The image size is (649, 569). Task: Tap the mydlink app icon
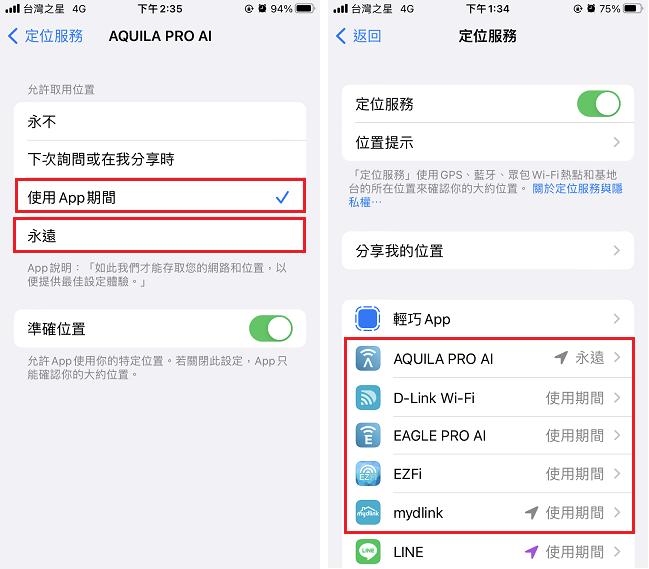368,512
